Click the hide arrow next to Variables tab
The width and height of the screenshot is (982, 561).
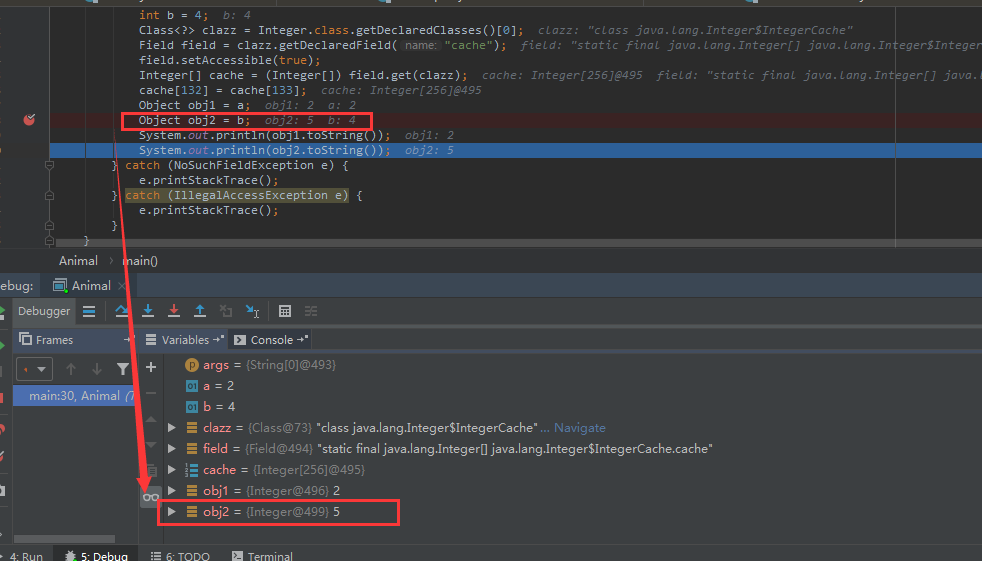click(218, 339)
